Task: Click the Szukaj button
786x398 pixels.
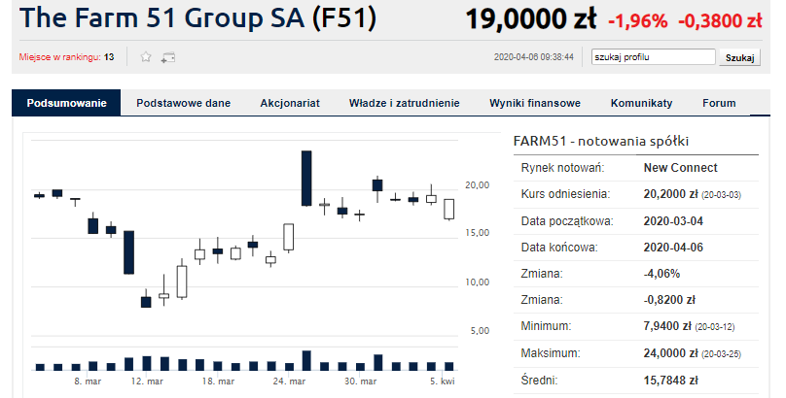Action: coord(740,58)
